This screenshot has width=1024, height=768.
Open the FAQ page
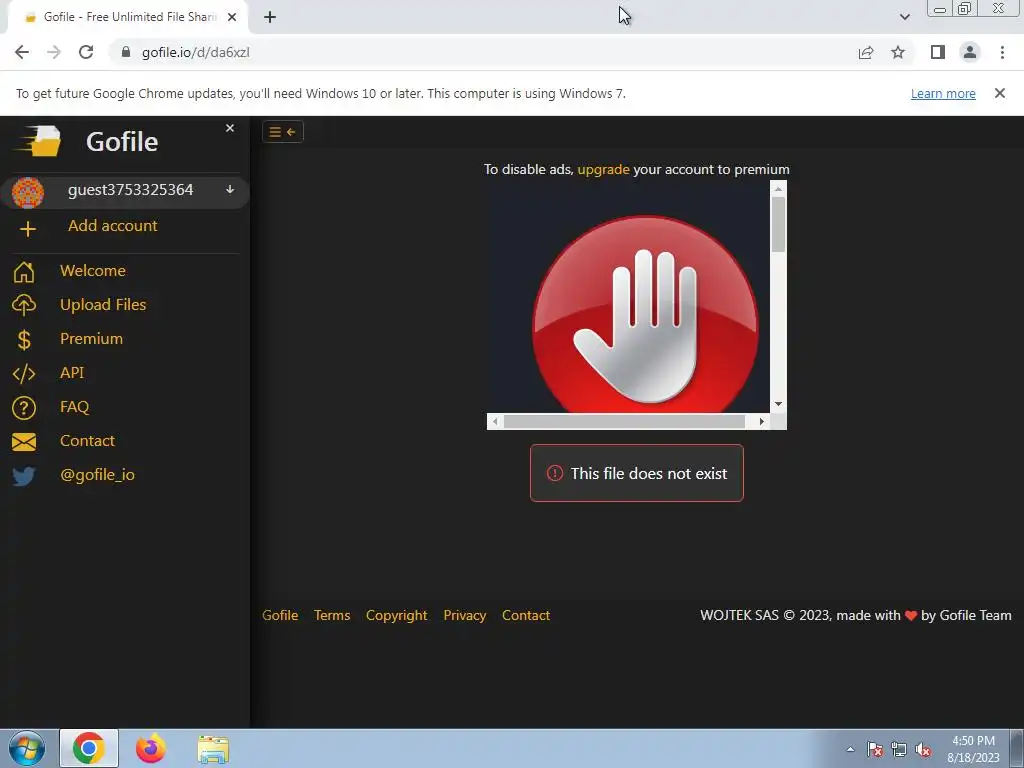(x=74, y=406)
